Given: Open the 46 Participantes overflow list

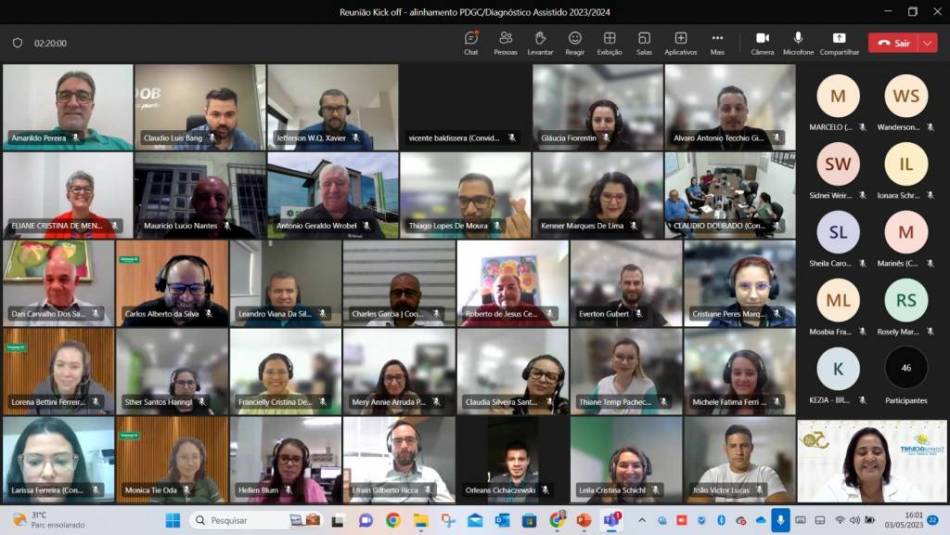Looking at the screenshot, I should [906, 374].
